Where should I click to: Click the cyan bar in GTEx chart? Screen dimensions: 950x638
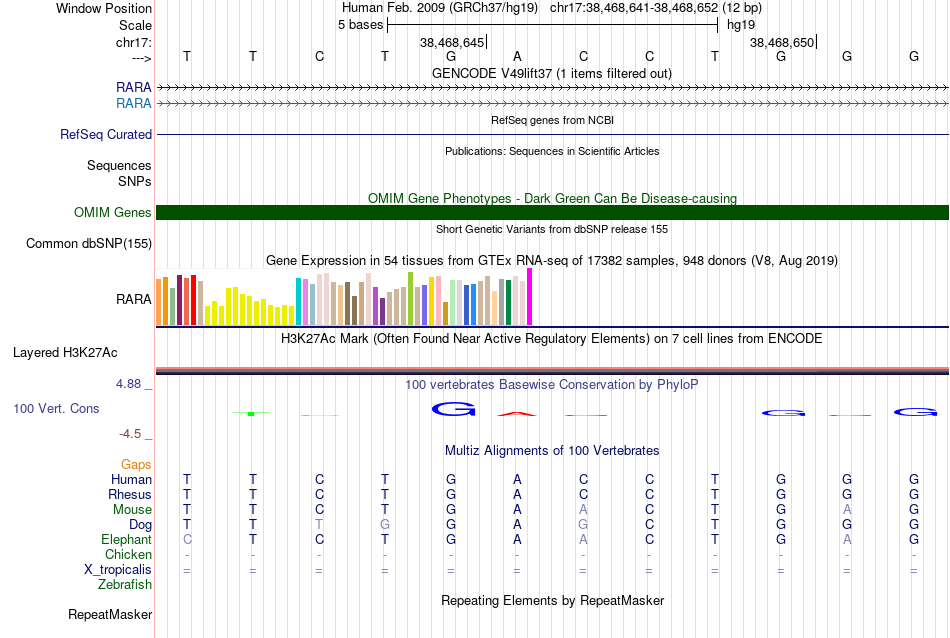(298, 302)
